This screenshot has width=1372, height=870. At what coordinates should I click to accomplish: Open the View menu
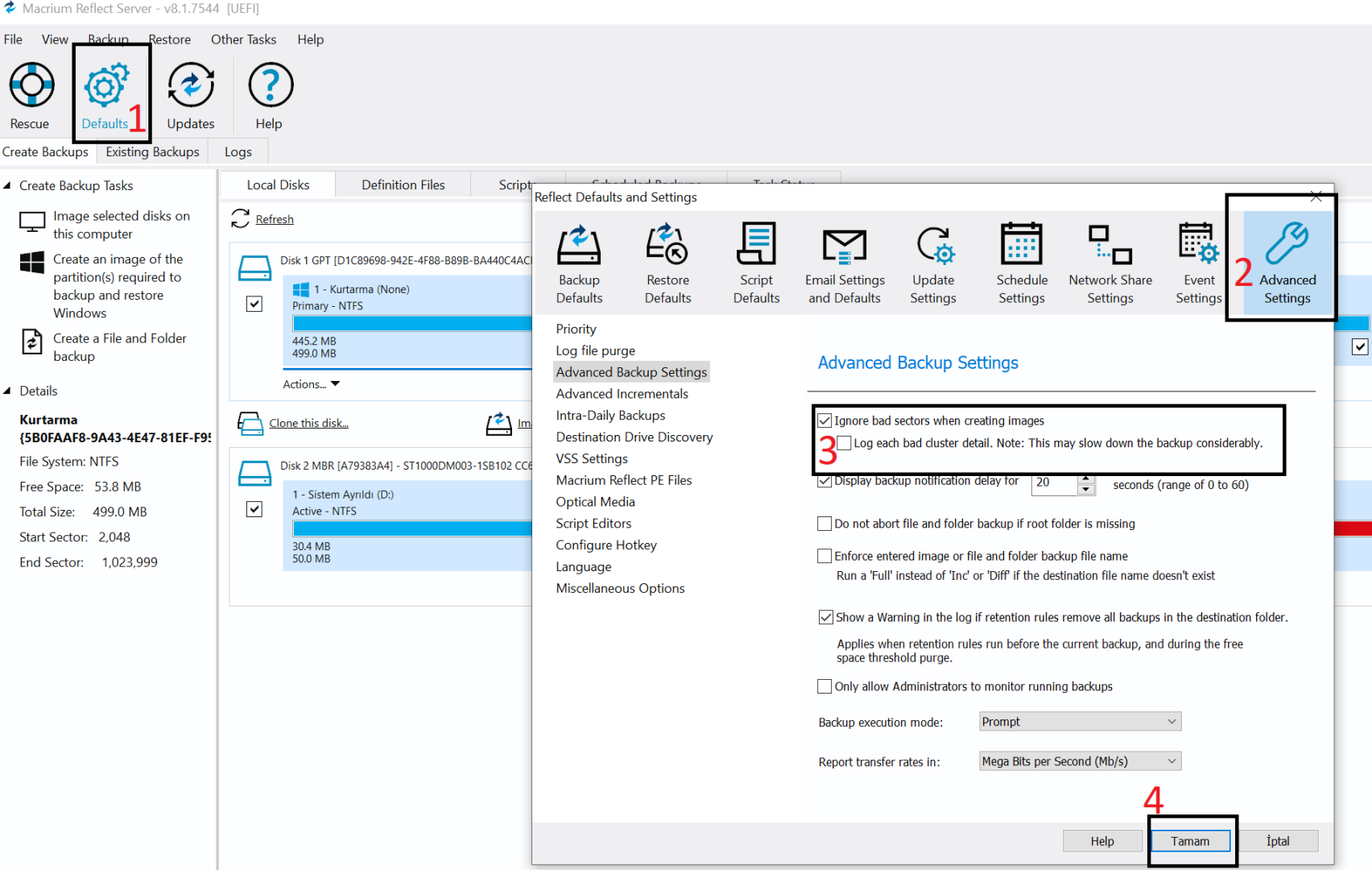tap(55, 39)
